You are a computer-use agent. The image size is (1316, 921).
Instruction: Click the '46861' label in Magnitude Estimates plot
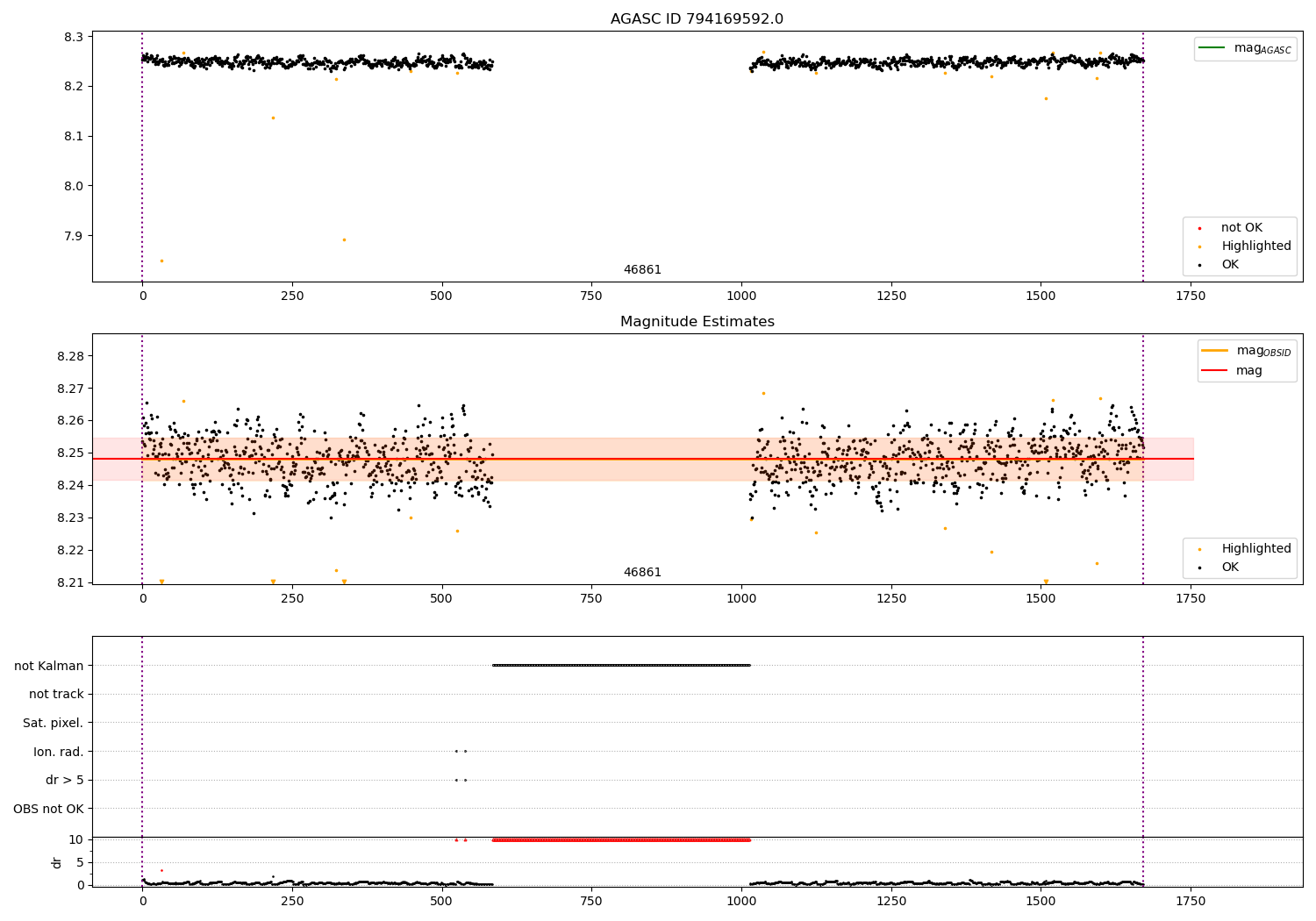coord(642,573)
